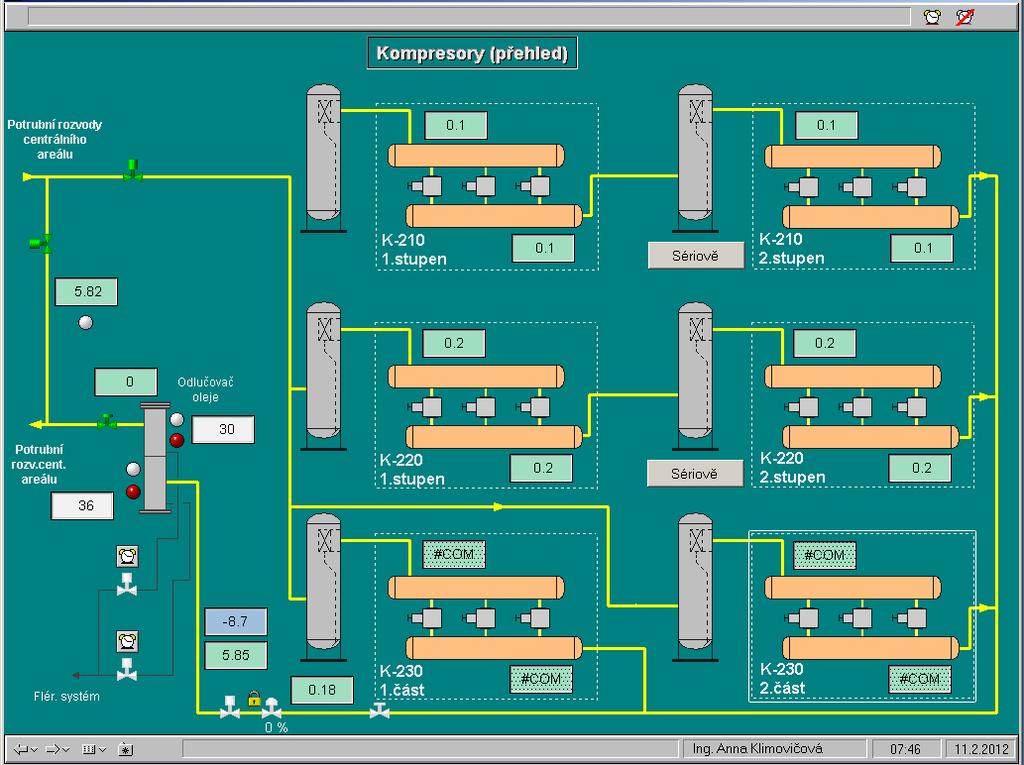Click the yellow padlock icon
The height and width of the screenshot is (765, 1024).
[x=254, y=698]
